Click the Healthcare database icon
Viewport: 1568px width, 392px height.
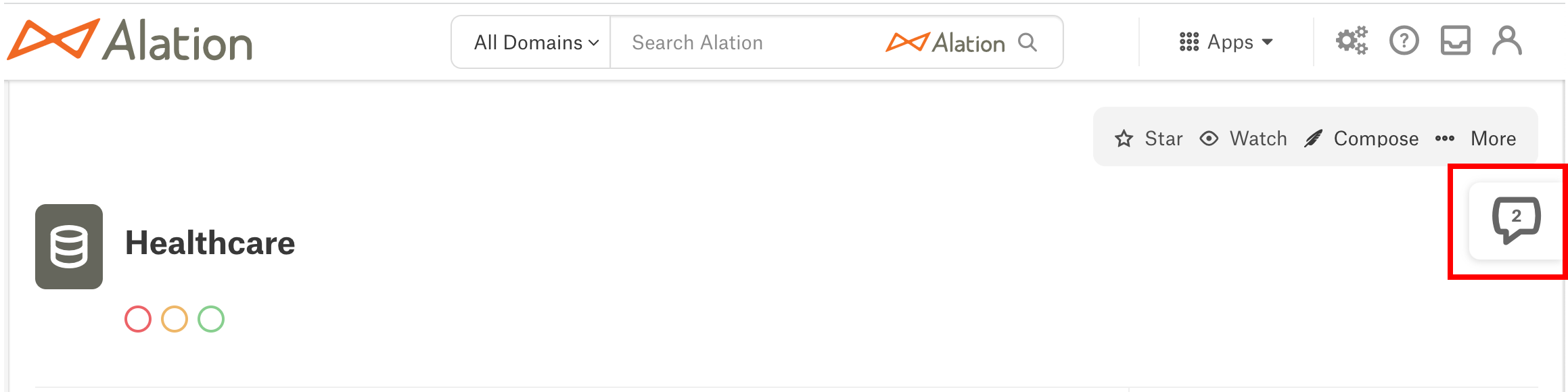[x=69, y=247]
